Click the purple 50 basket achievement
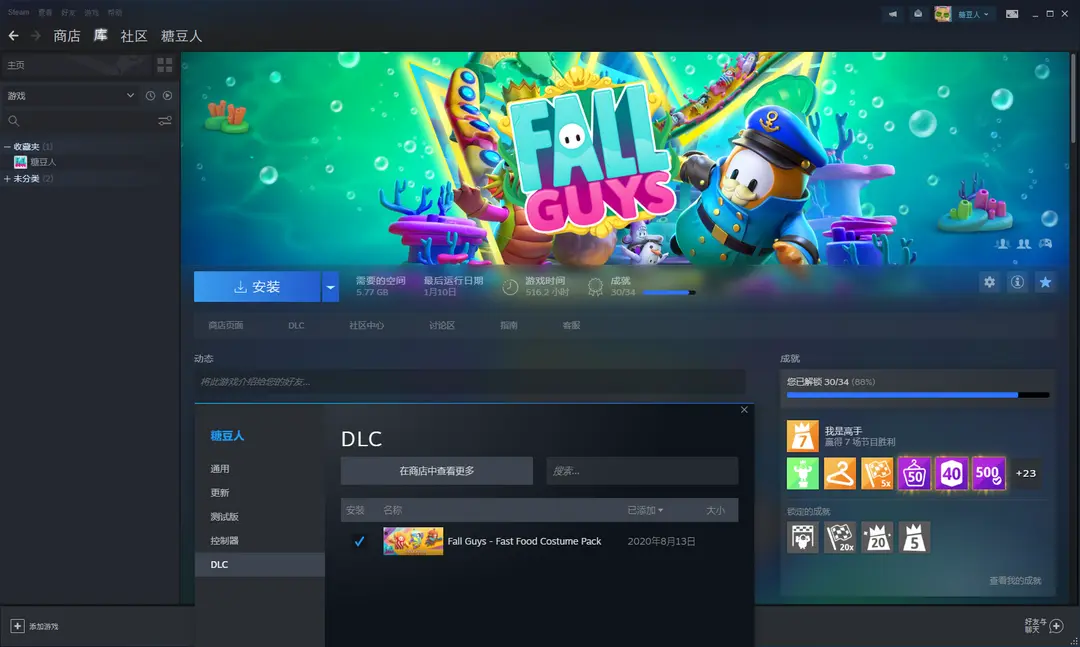Image resolution: width=1080 pixels, height=647 pixels. [x=914, y=473]
